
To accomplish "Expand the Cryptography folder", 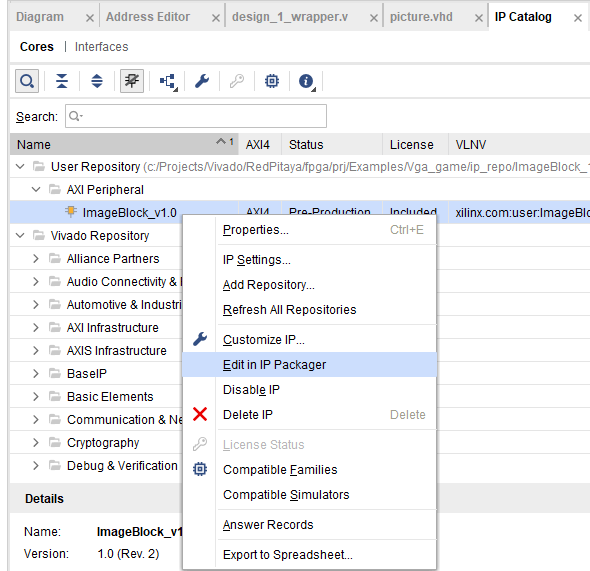I will [36, 443].
